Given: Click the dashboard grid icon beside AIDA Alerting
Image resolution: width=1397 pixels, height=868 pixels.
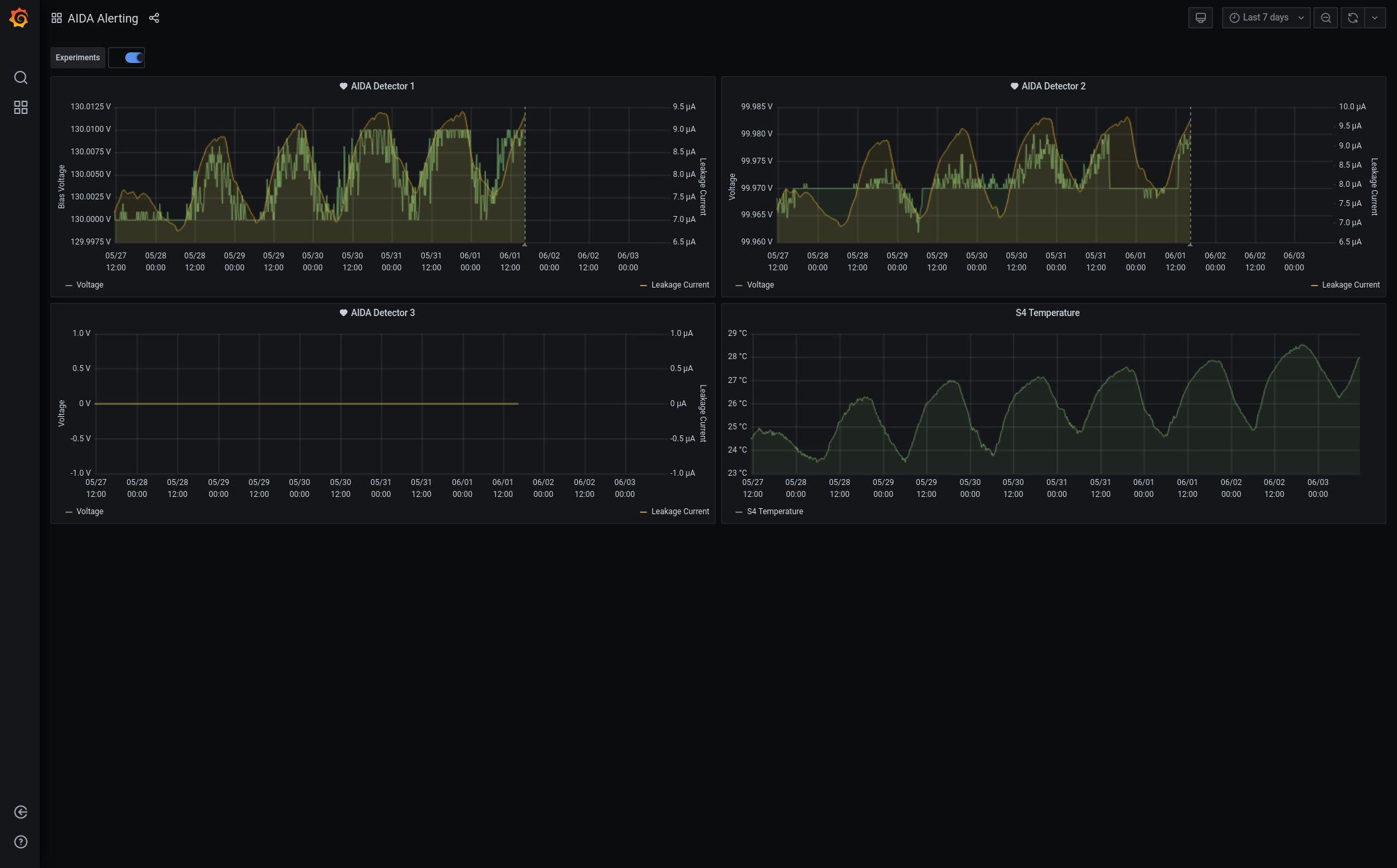Looking at the screenshot, I should pyautogui.click(x=56, y=18).
